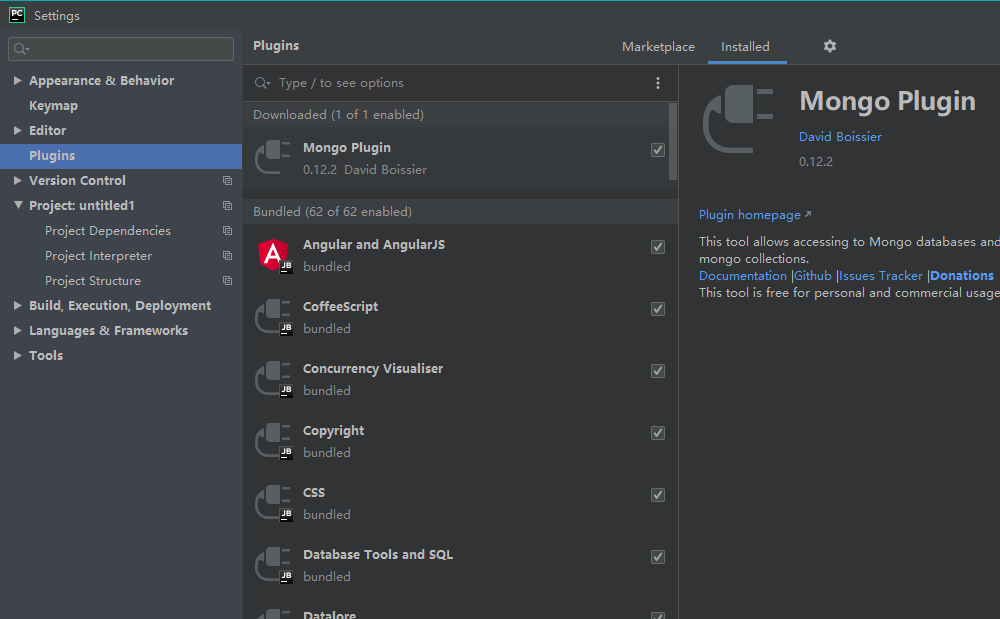
Task: Click project-level icon beside Version Control
Action: (x=227, y=180)
